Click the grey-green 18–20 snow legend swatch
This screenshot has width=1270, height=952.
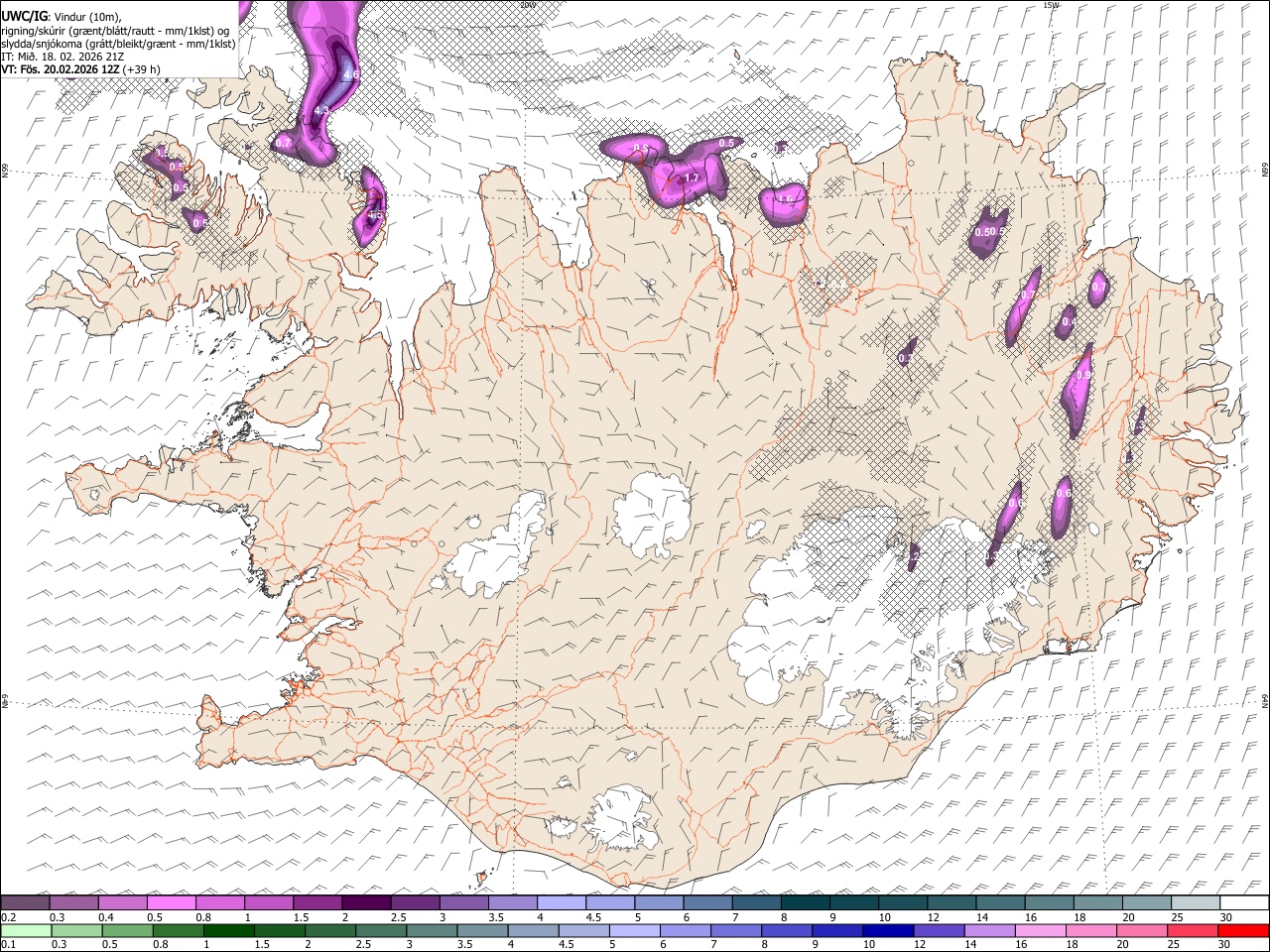click(1097, 902)
